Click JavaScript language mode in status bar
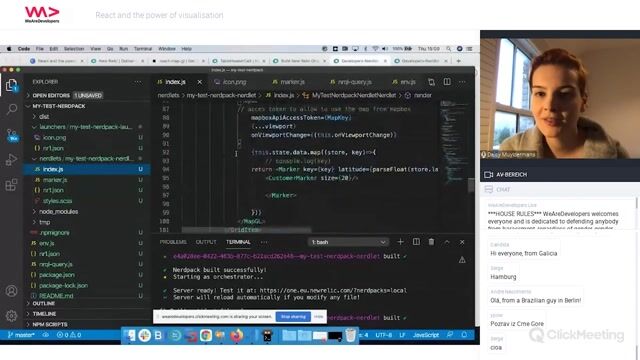Viewport: 640px width, 360px height. [x=426, y=335]
